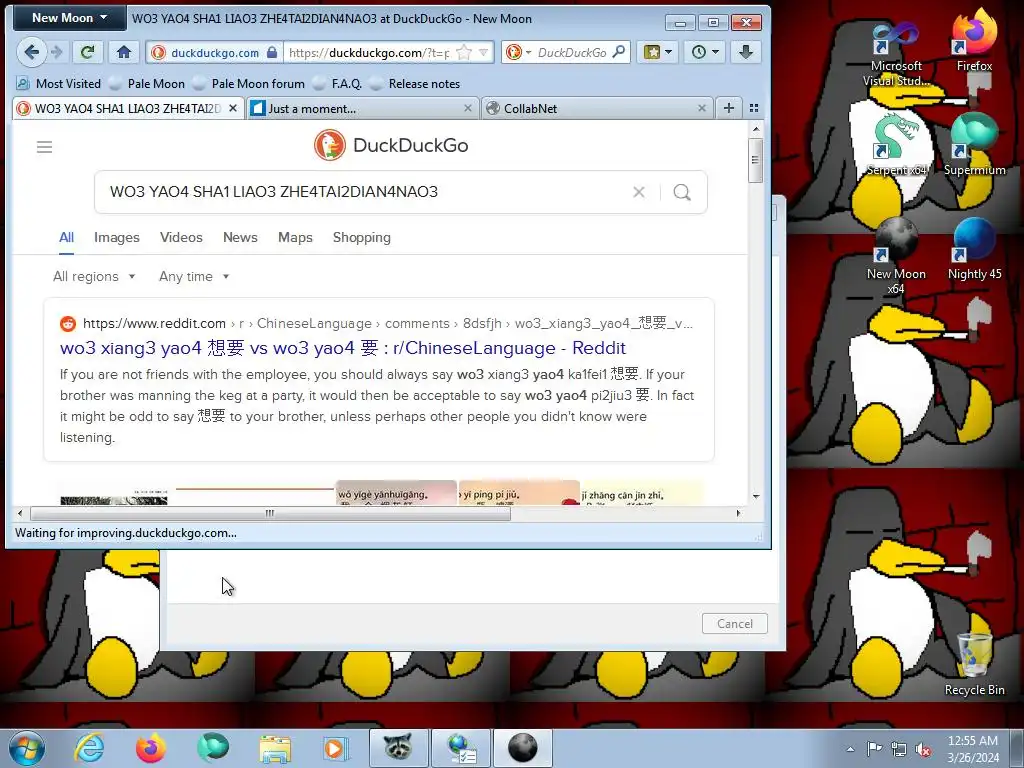
Task: Select the News results tab
Action: click(240, 238)
